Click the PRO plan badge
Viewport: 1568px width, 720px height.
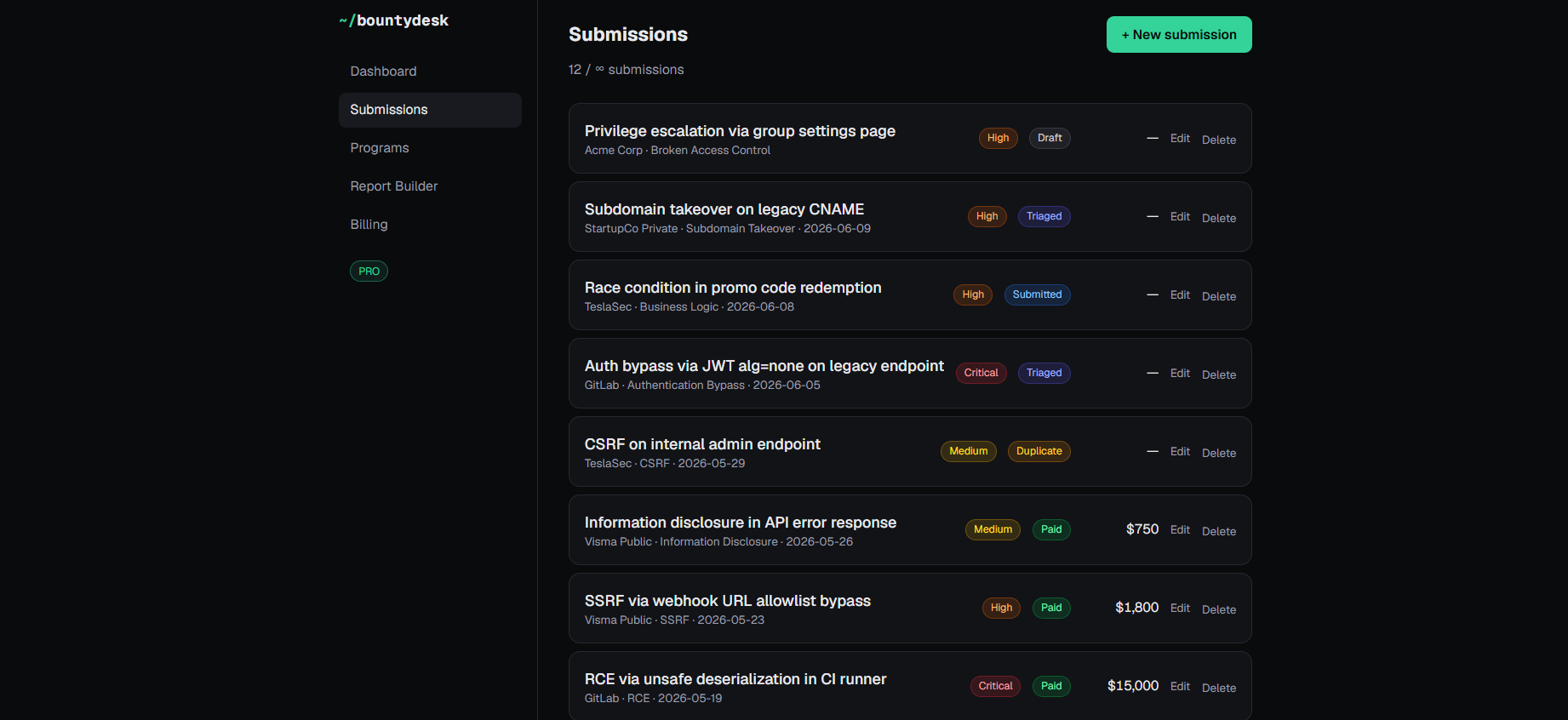(x=369, y=271)
